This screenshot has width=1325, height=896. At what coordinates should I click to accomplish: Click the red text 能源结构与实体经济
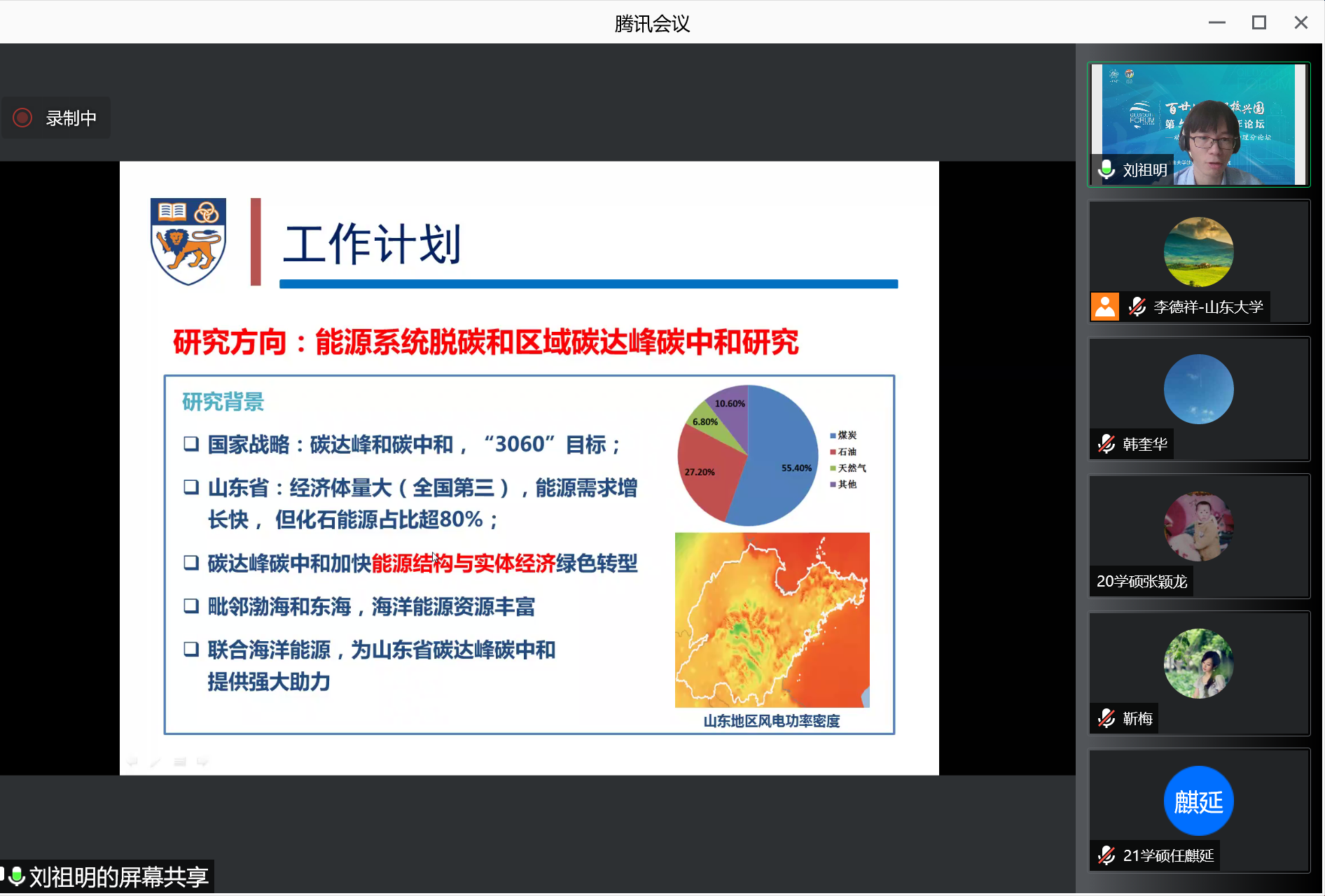click(x=464, y=563)
